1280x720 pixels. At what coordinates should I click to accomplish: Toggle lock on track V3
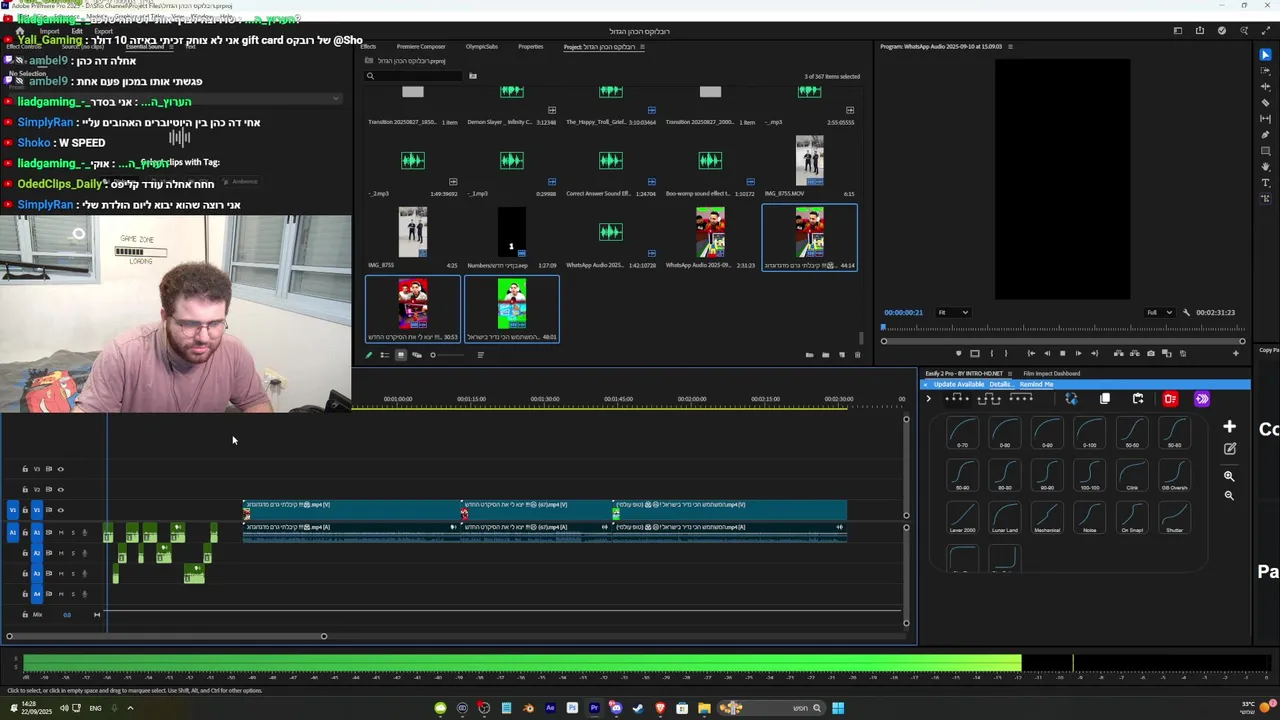click(x=25, y=469)
